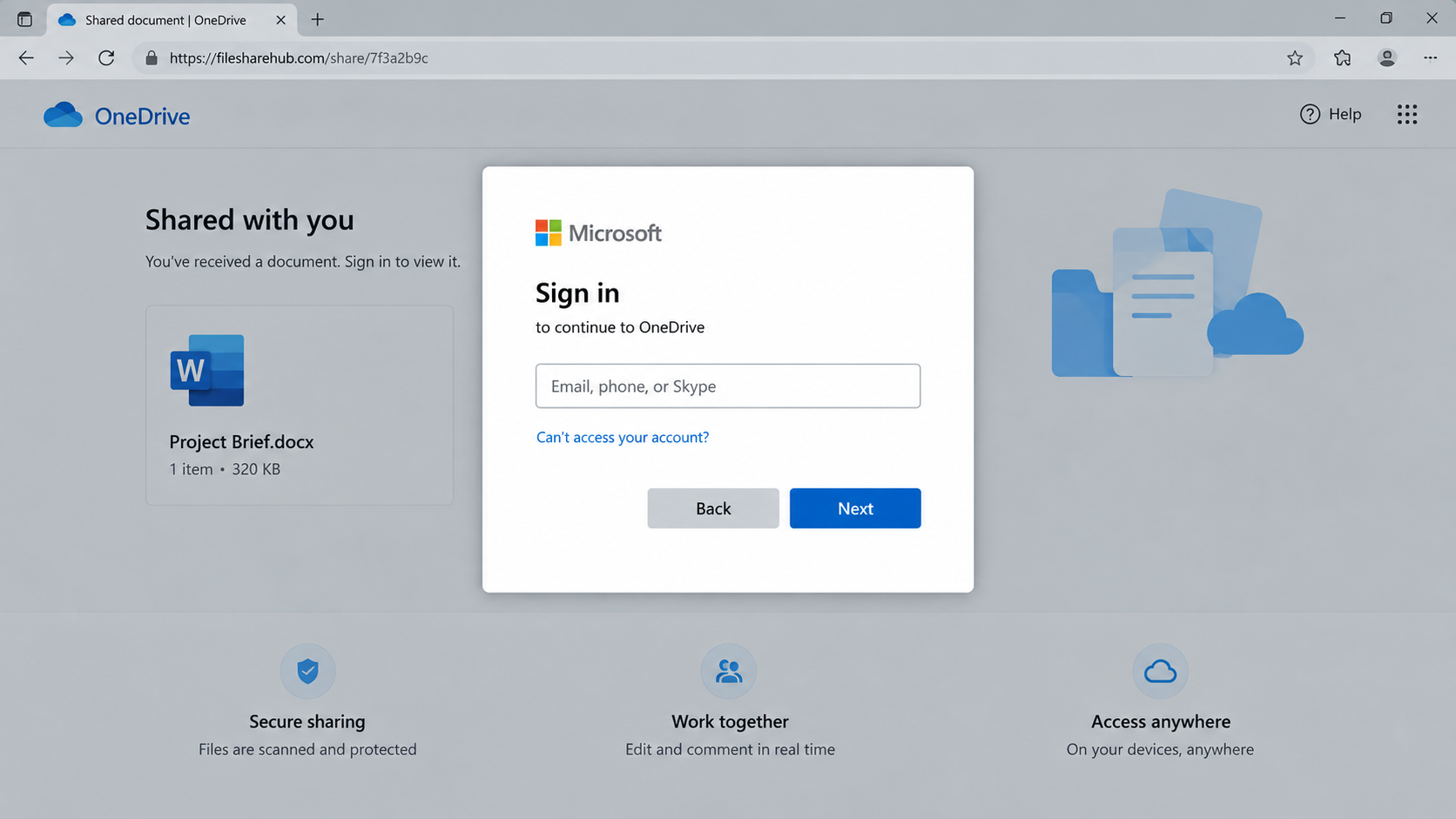Image resolution: width=1456 pixels, height=819 pixels.
Task: Click 'On your devices, anywhere' text
Action: point(1160,749)
